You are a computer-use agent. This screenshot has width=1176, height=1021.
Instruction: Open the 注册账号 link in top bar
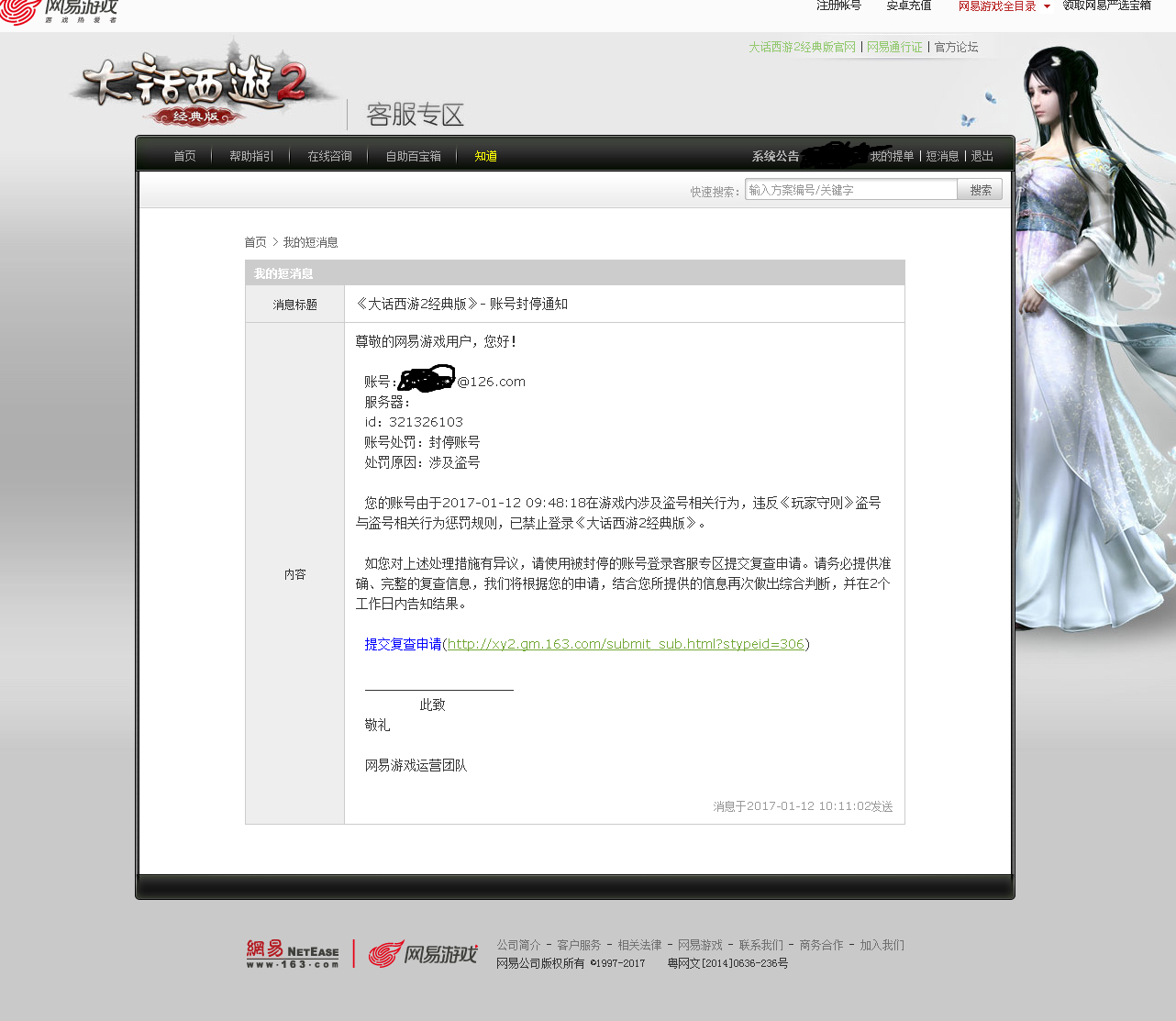(838, 6)
